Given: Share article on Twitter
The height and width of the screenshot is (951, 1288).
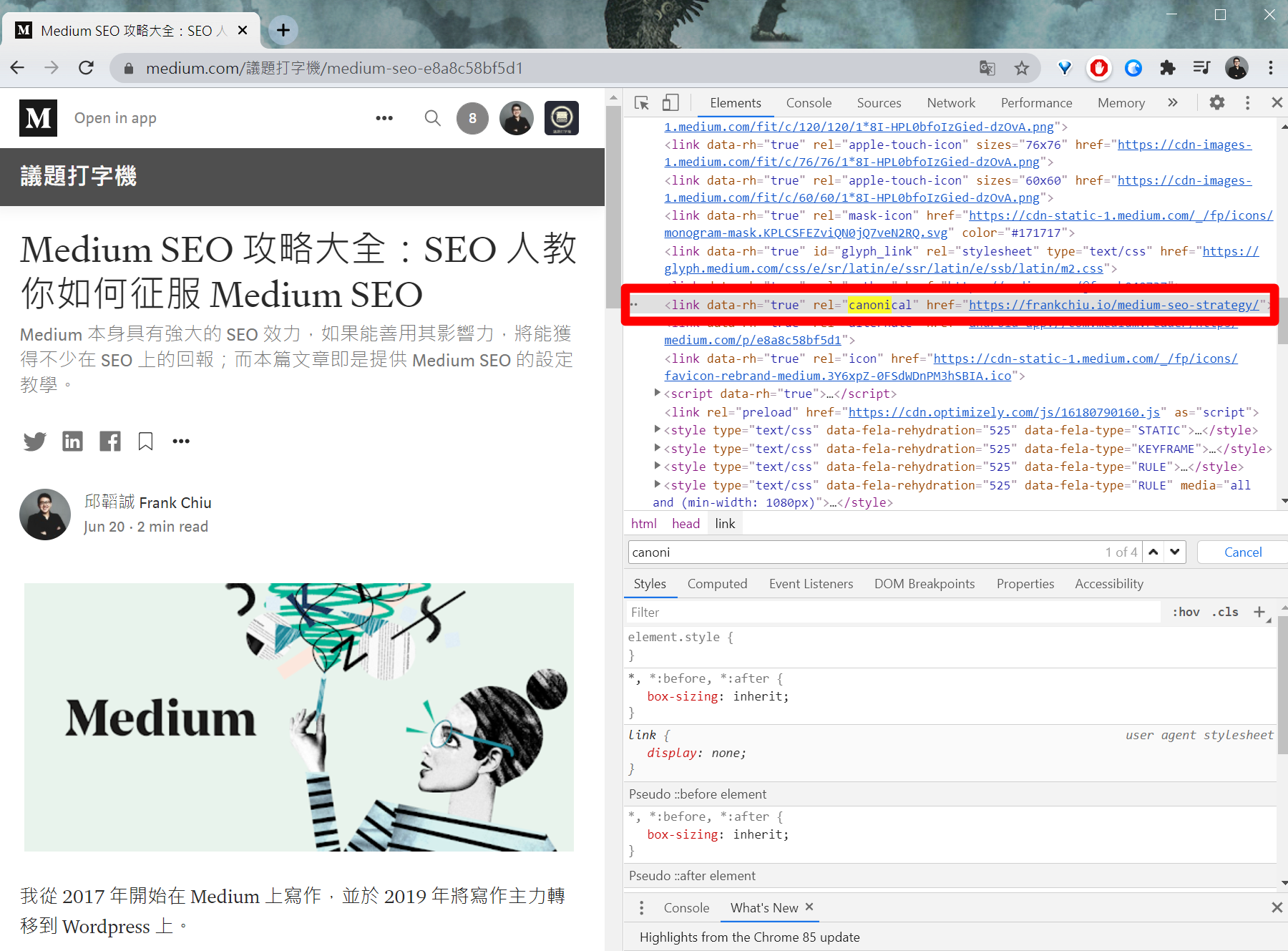Looking at the screenshot, I should tap(34, 442).
